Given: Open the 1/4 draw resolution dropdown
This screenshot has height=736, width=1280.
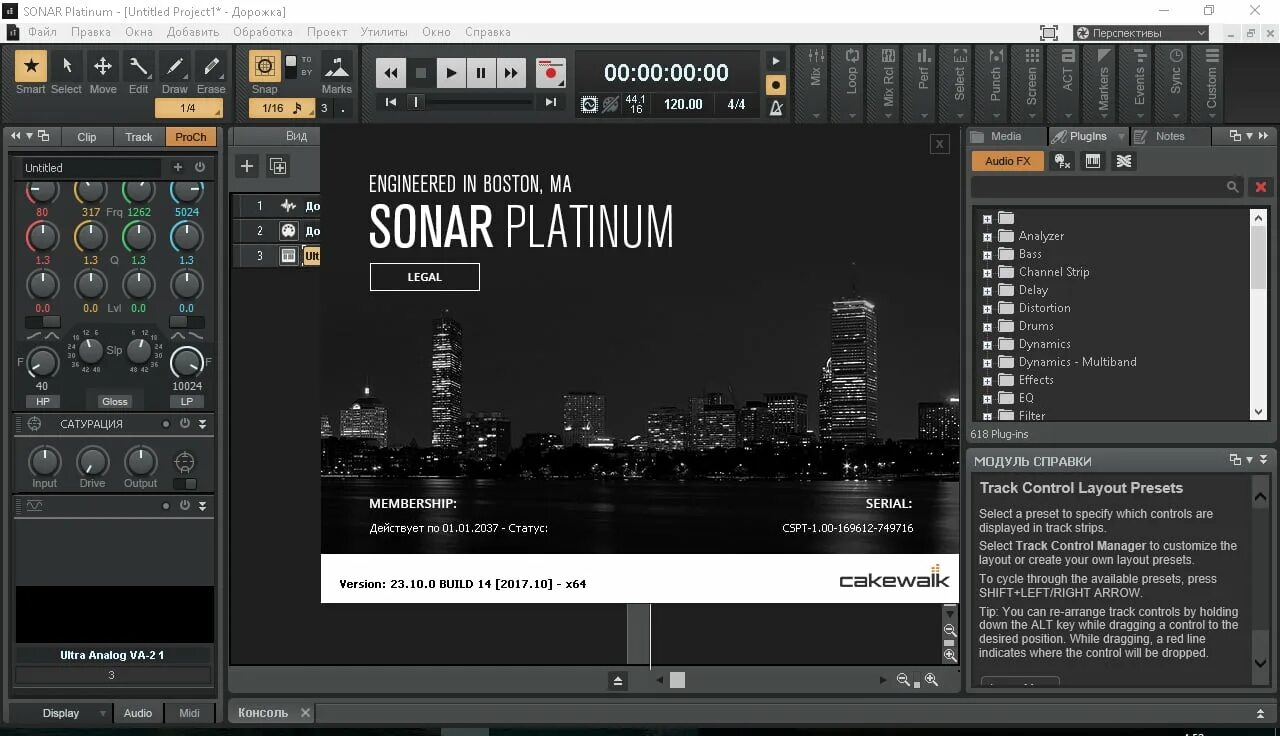Looking at the screenshot, I should click(188, 108).
